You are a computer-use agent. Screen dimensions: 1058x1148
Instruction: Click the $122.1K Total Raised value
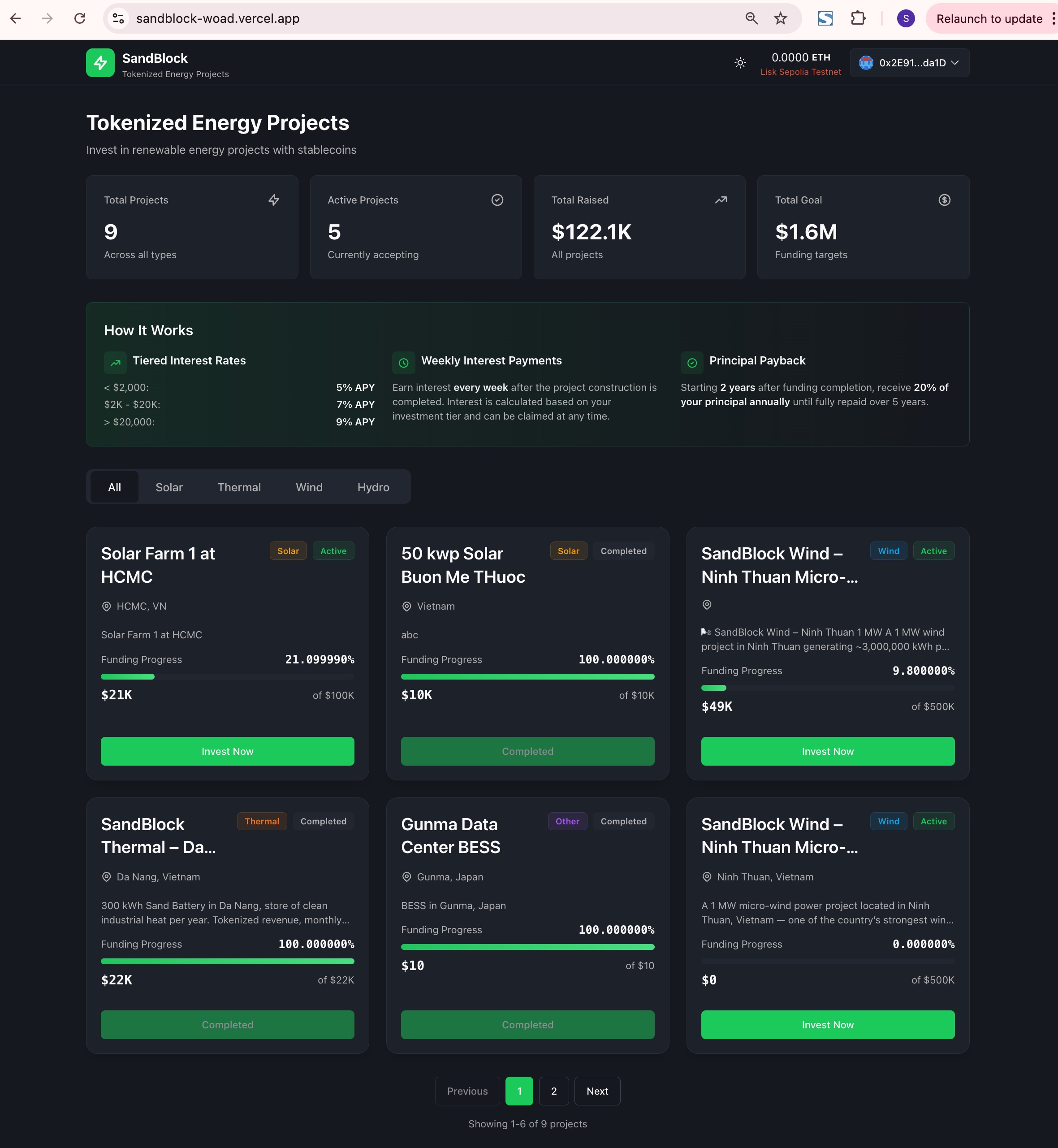592,232
